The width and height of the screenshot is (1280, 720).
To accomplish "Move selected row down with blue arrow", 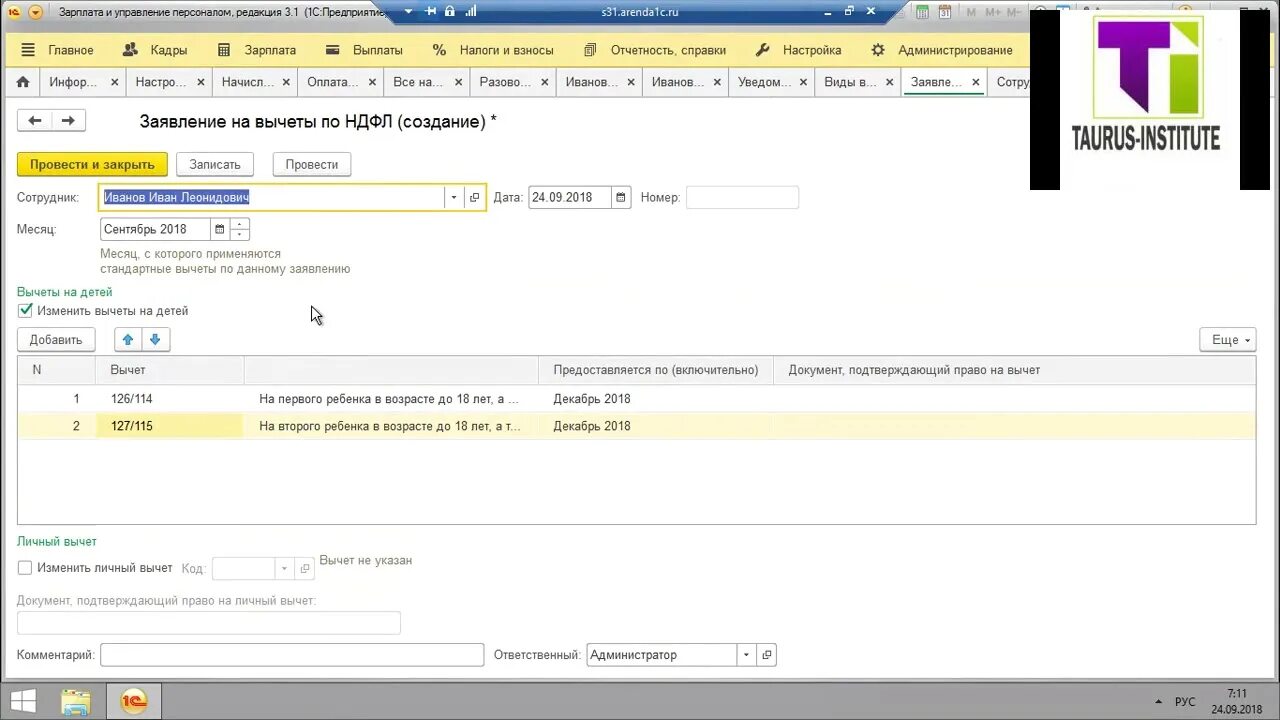I will click(155, 340).
